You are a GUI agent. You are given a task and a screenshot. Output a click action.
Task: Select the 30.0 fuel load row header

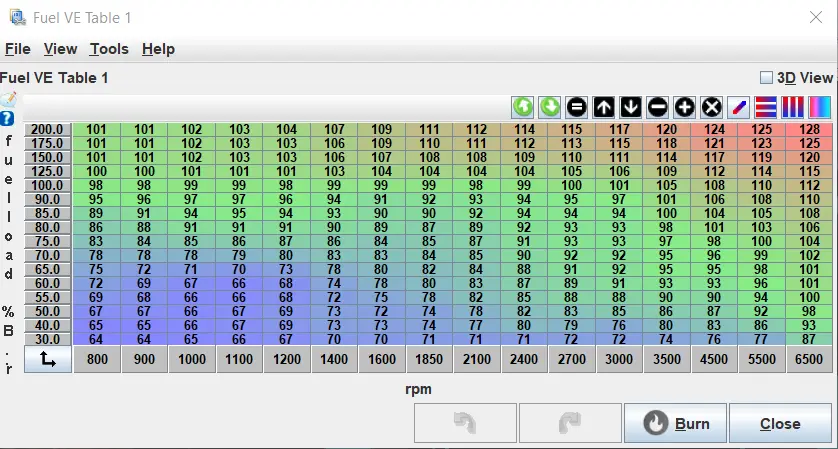48,339
